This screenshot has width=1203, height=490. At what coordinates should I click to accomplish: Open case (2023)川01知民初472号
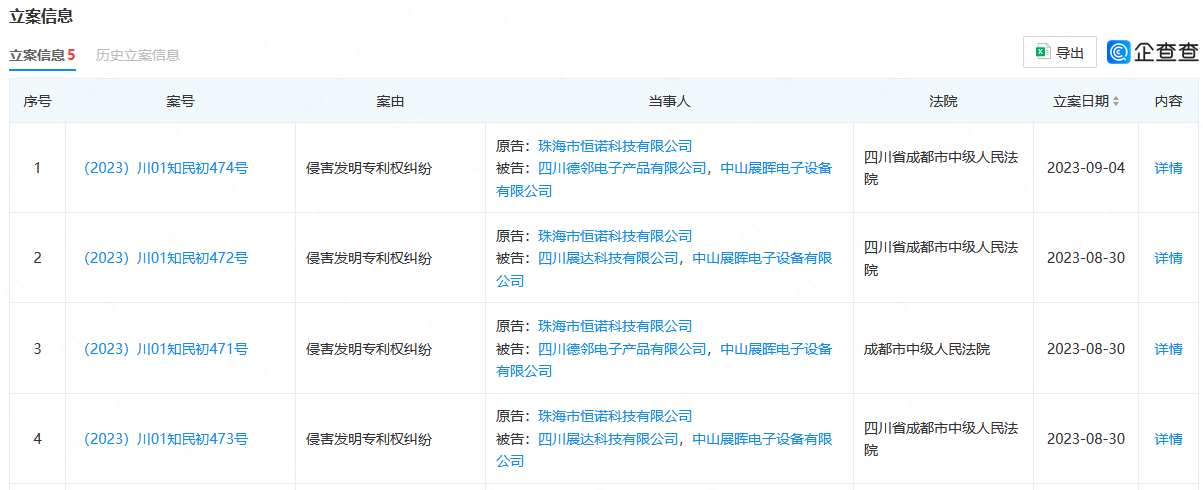[166, 258]
